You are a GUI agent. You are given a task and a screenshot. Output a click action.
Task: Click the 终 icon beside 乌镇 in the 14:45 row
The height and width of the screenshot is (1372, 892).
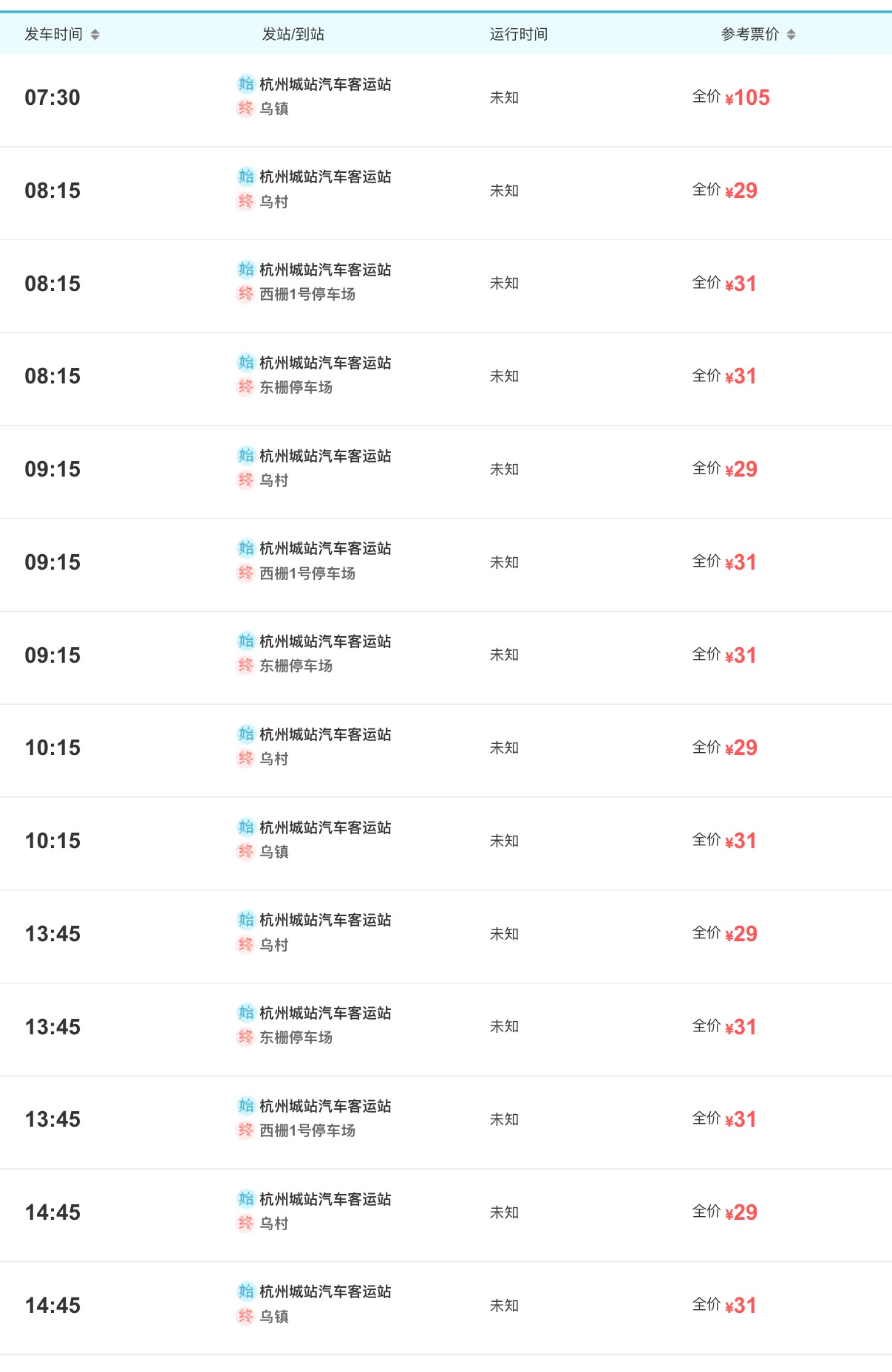pos(245,1316)
